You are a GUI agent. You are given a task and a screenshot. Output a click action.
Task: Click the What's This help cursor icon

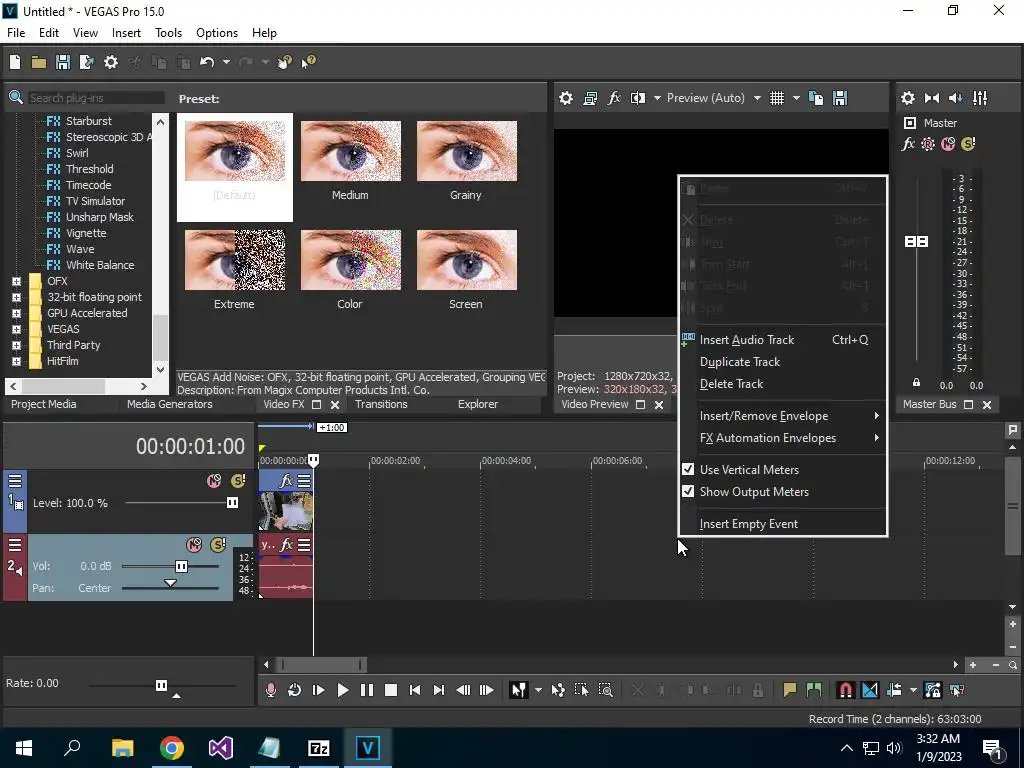(x=308, y=62)
